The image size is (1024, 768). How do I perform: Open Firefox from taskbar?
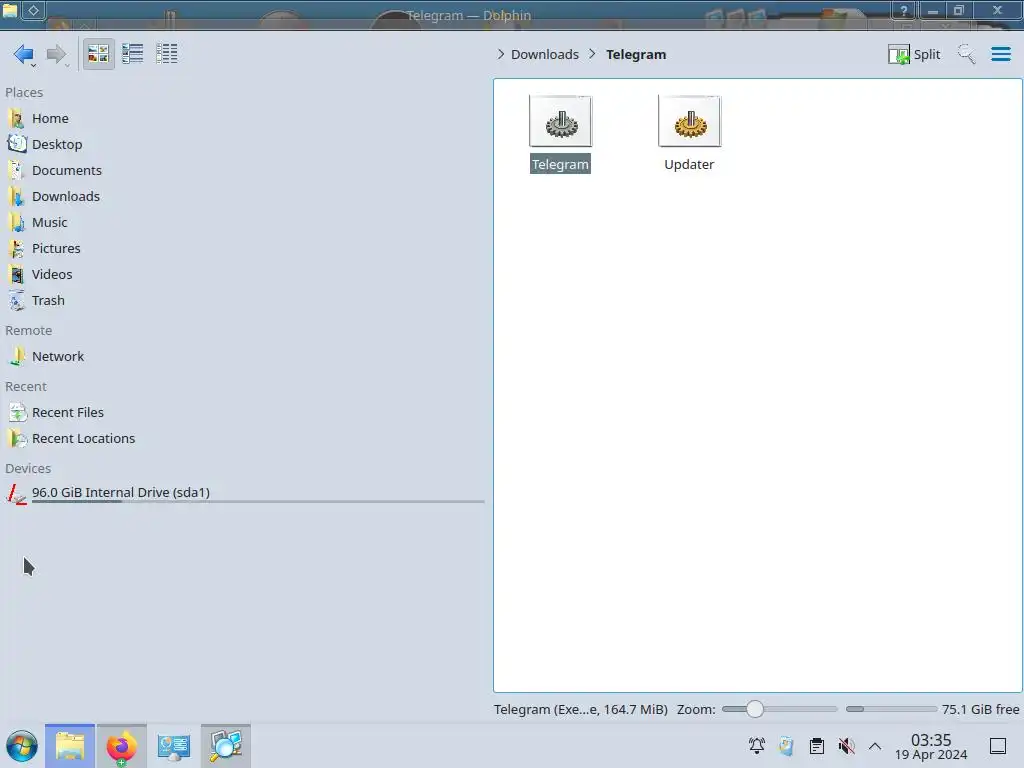pos(121,746)
